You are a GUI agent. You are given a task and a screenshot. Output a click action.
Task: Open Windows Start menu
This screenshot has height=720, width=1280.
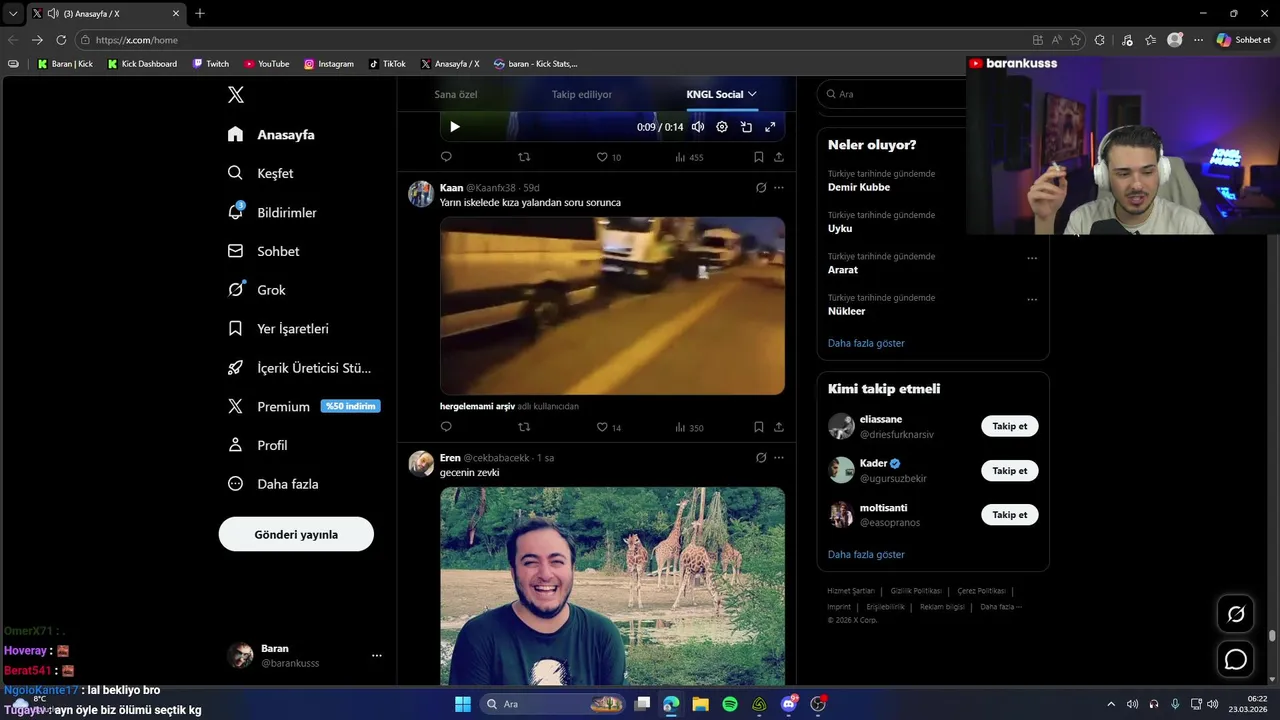coord(463,704)
